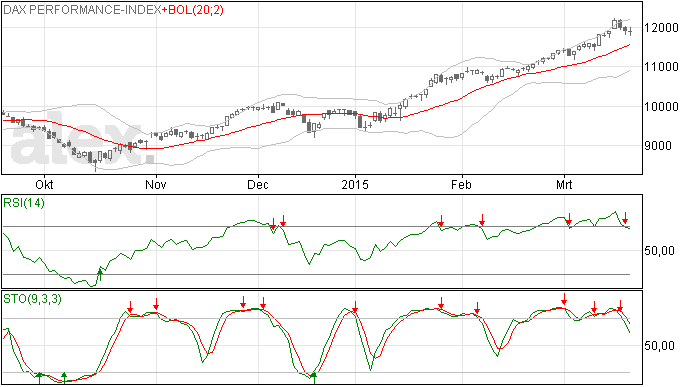Click the Nov month axis label
Image resolution: width=690 pixels, height=387 pixels.
coord(156,184)
